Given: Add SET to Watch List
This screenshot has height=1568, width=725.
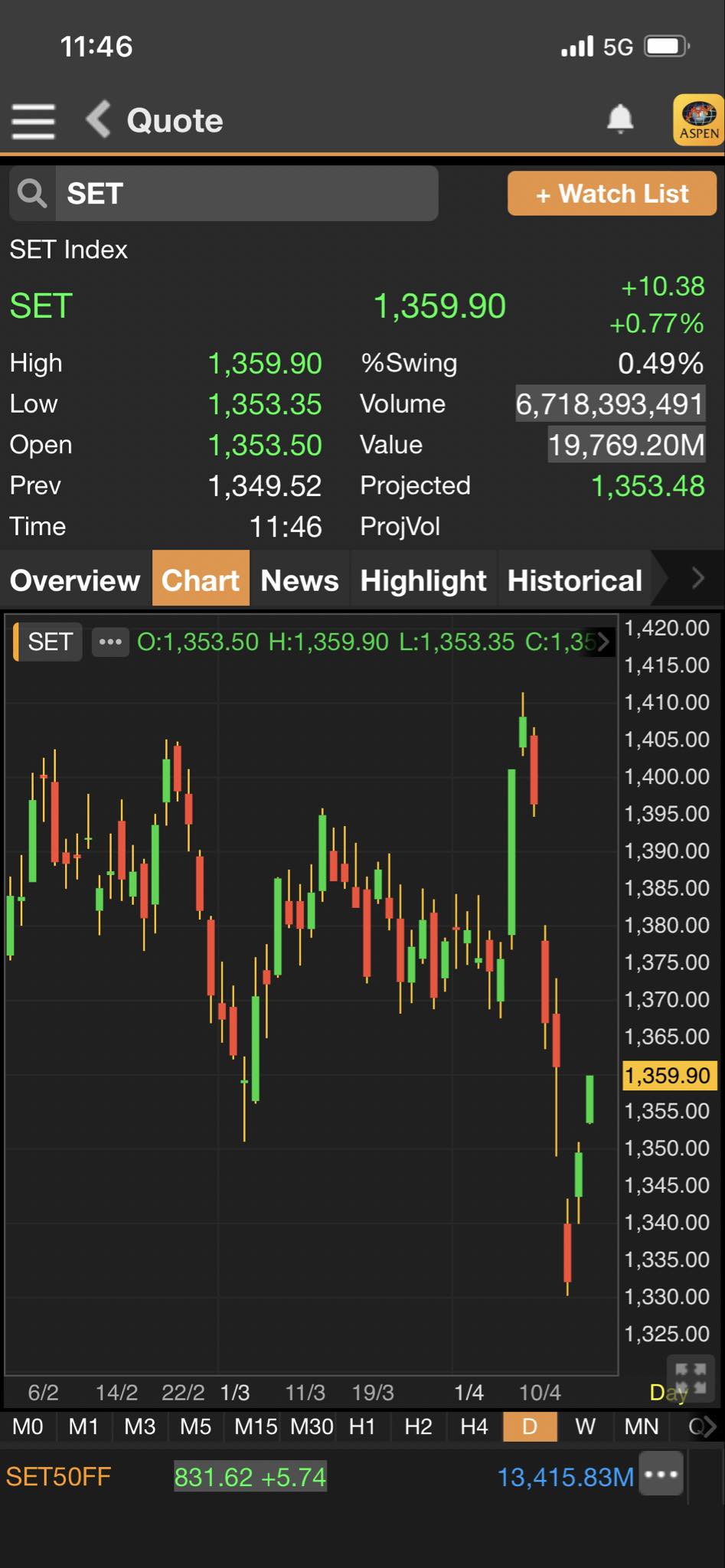Looking at the screenshot, I should (612, 194).
